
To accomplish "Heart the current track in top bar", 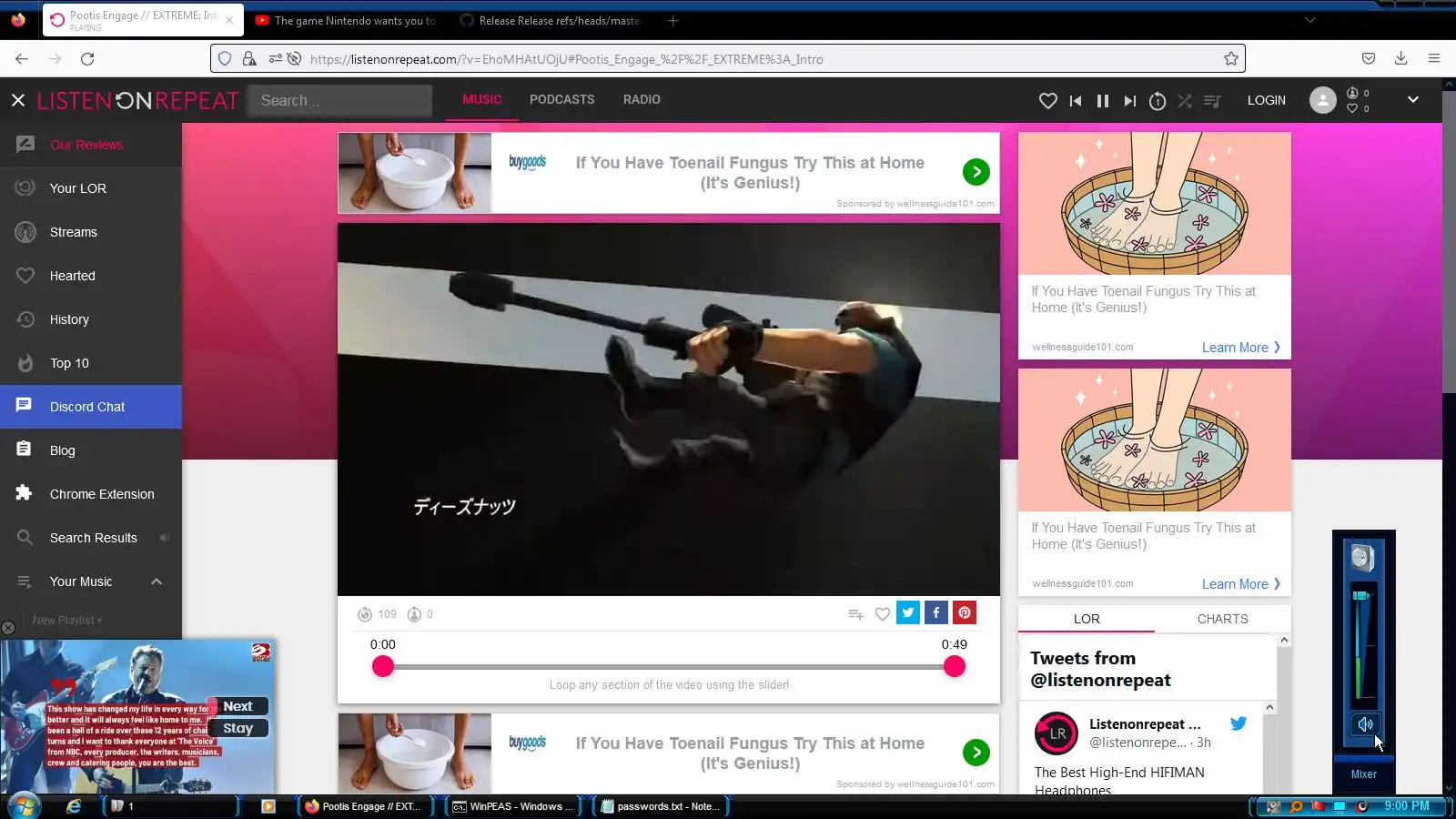I will coord(1048,101).
